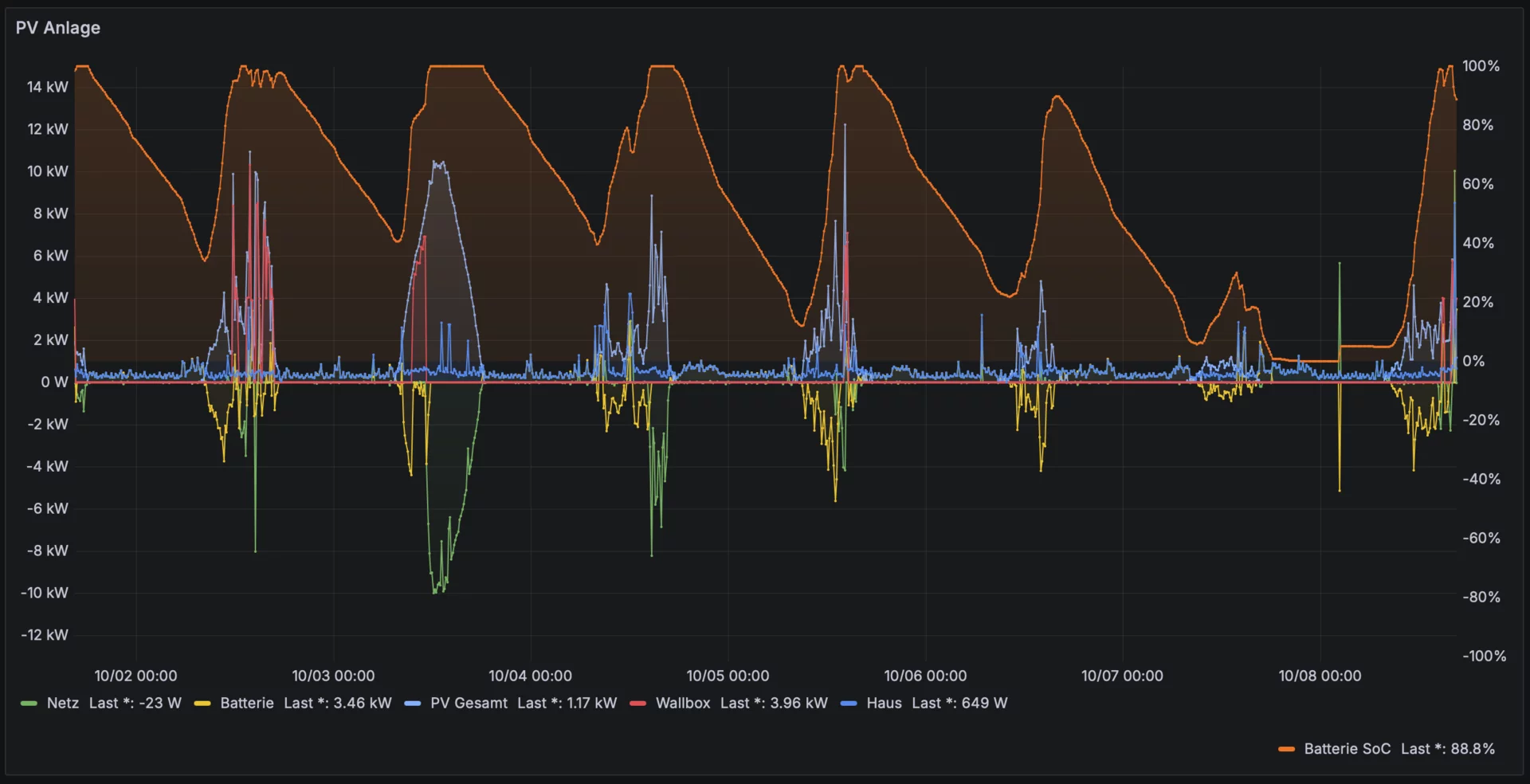Select the Batterie SoC legend label
The image size is (1530, 784).
(1347, 749)
